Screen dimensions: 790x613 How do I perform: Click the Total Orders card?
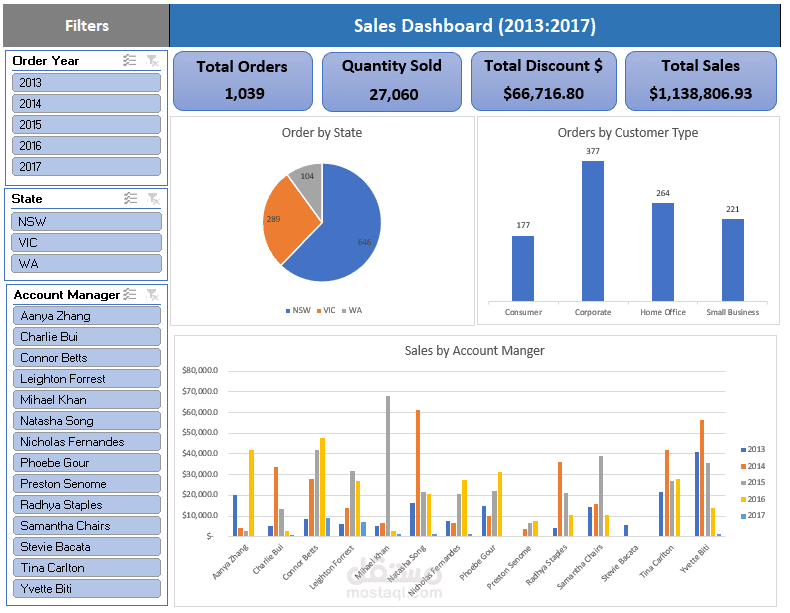click(243, 81)
